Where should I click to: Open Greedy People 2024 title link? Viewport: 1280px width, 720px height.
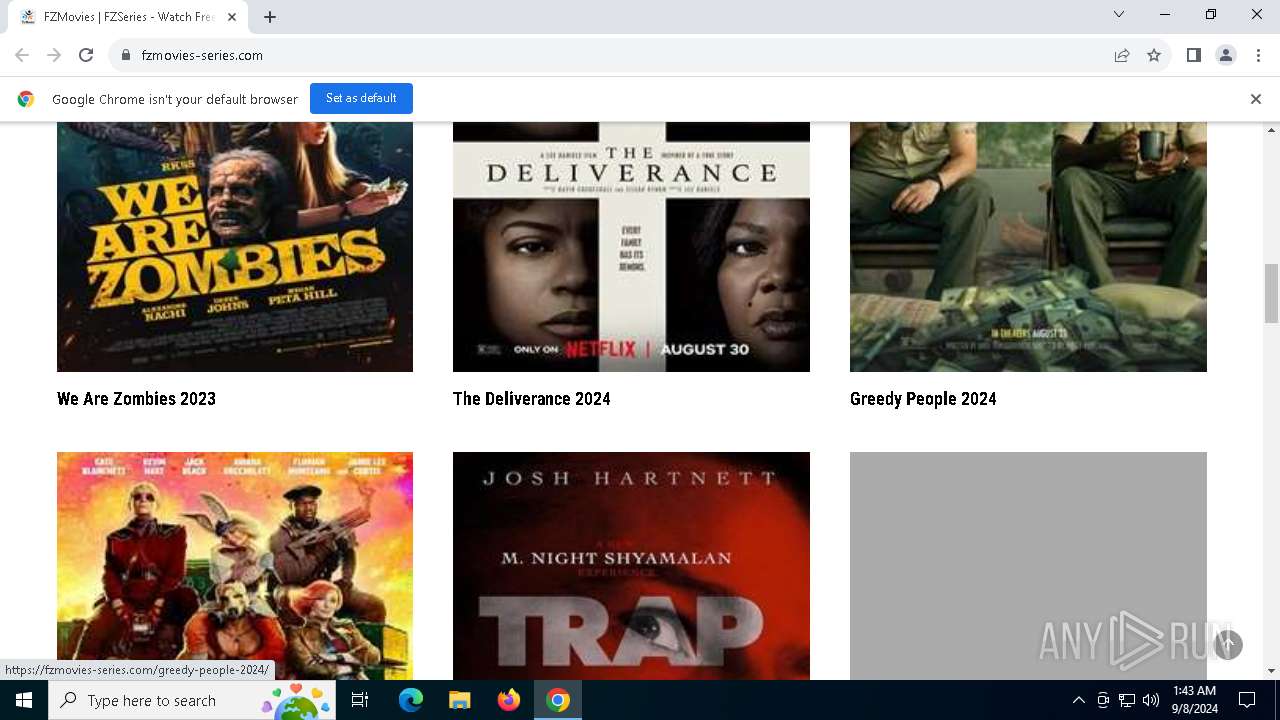click(x=923, y=399)
